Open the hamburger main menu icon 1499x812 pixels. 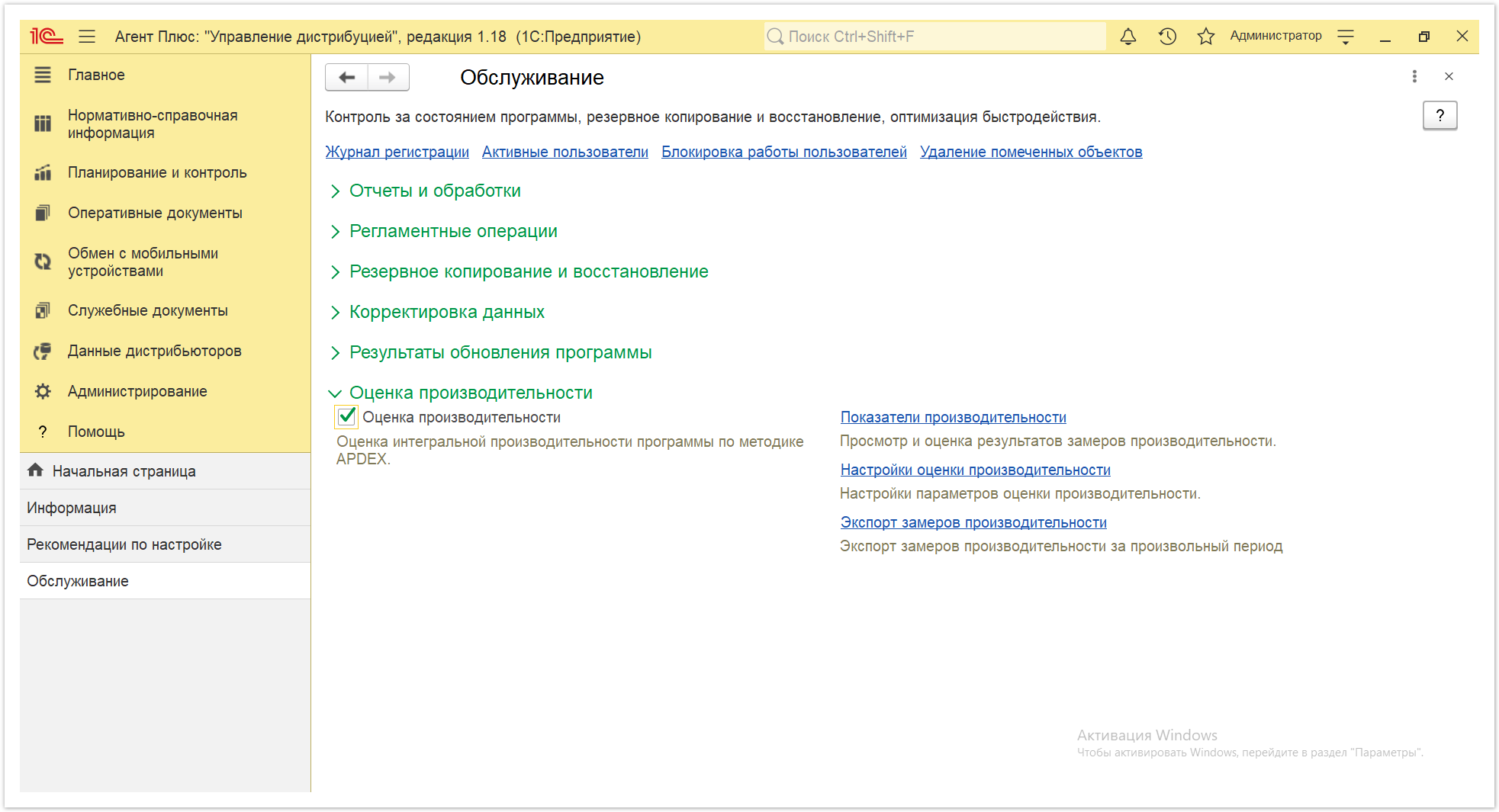[87, 36]
